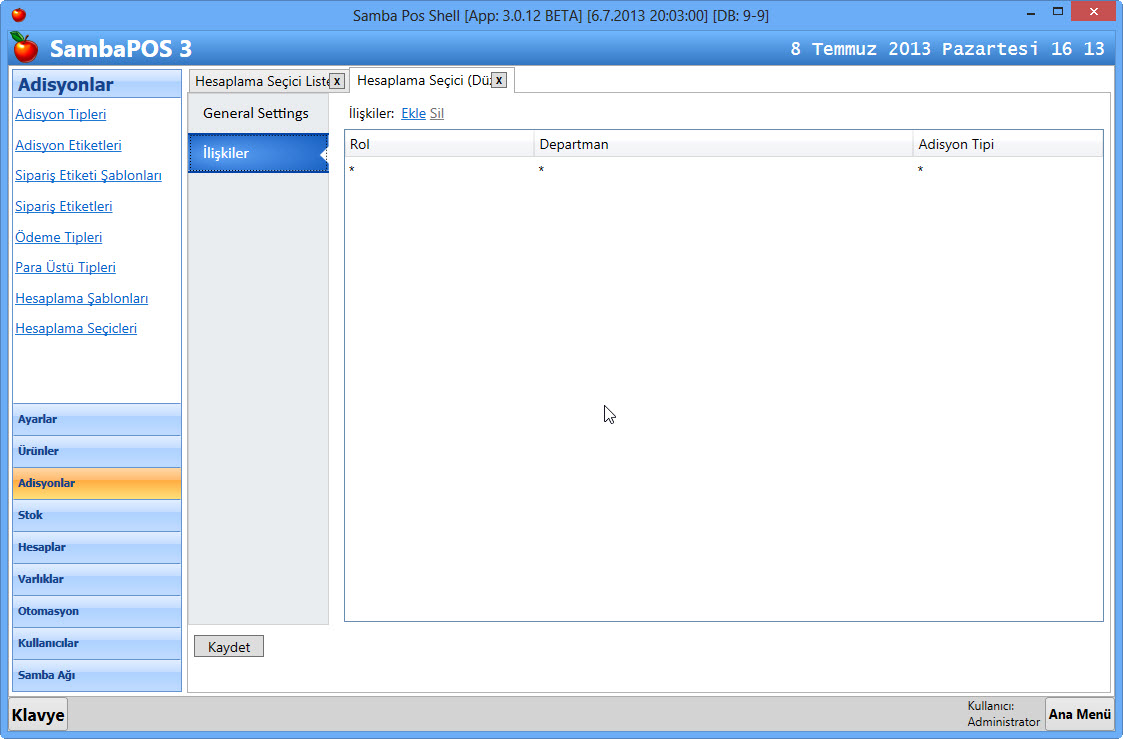Open Sipariş Etiketi Şablonları link
Image resolution: width=1123 pixels, height=739 pixels.
[88, 176]
